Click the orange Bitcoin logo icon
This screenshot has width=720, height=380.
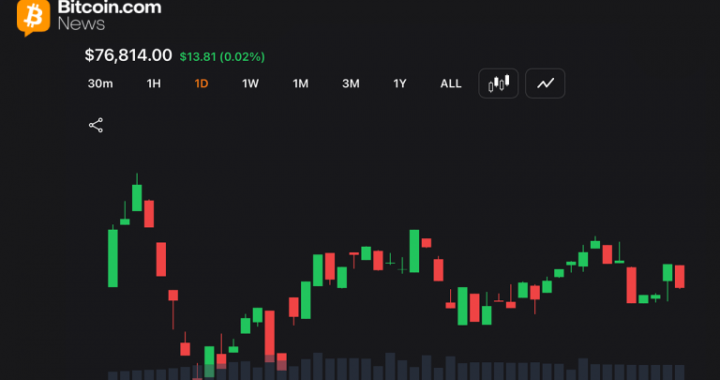tap(34, 17)
